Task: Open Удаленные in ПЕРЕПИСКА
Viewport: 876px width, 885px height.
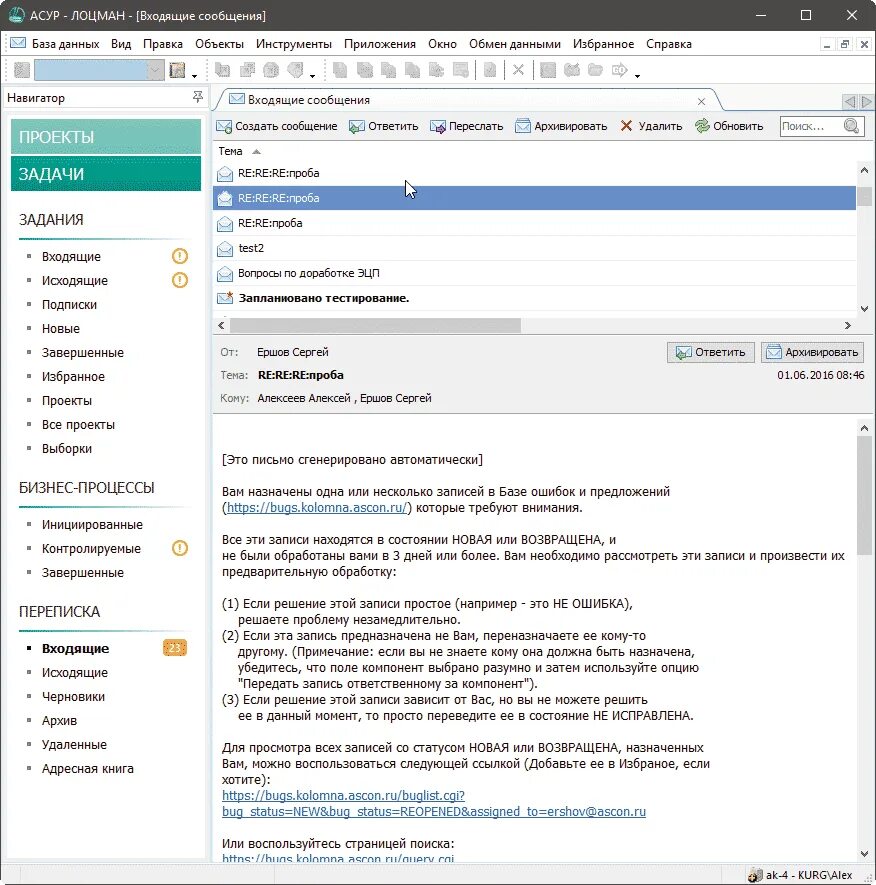Action: point(74,744)
